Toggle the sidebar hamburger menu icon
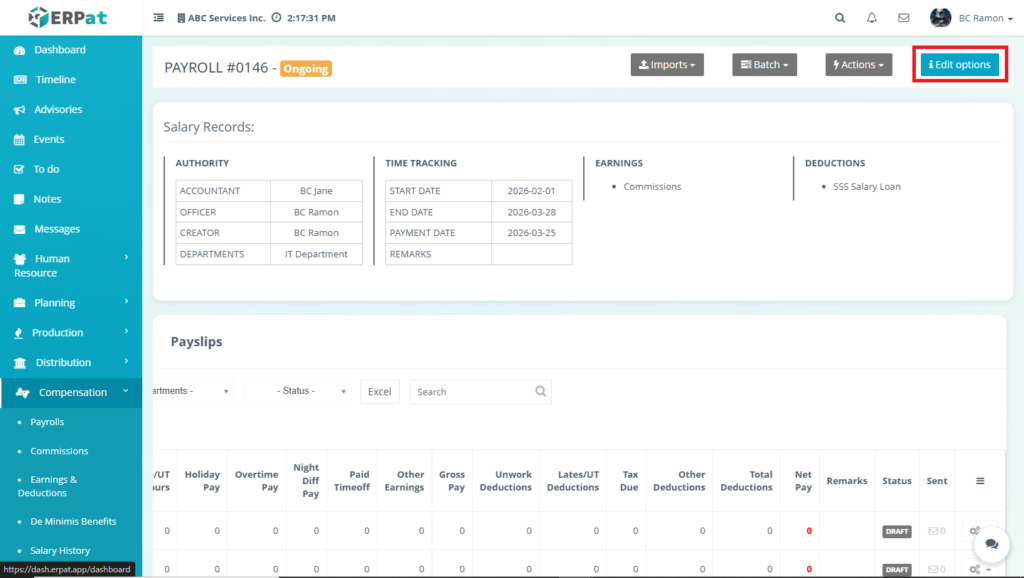Screen dimensions: 1024x578 coord(159,18)
